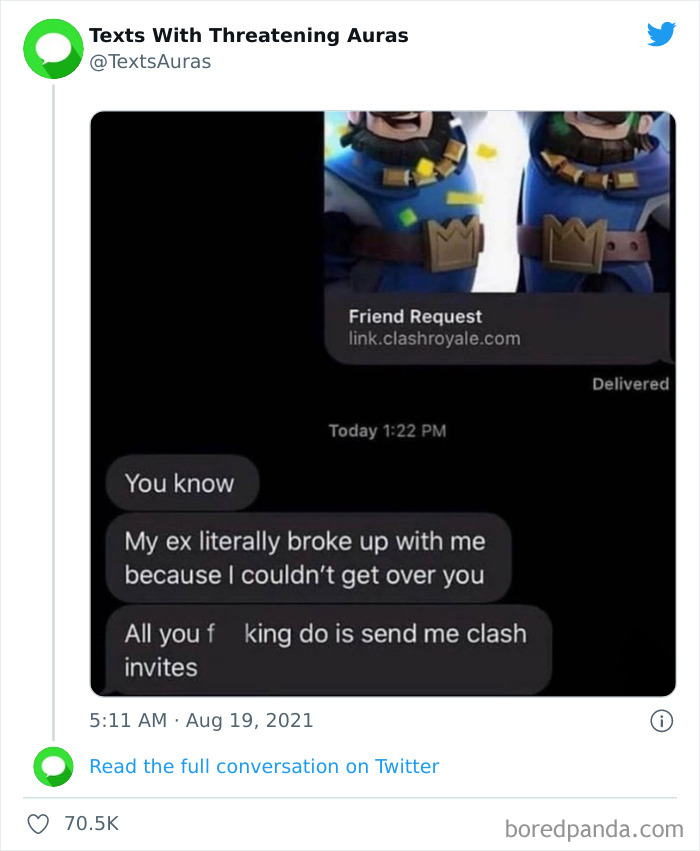Click the Twitter bird icon
Image resolution: width=700 pixels, height=851 pixels.
coord(662,33)
